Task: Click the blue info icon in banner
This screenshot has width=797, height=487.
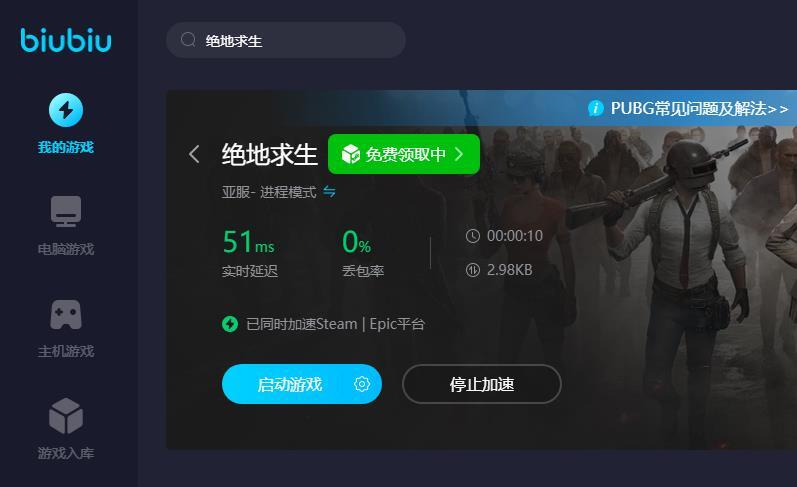Action: (595, 108)
